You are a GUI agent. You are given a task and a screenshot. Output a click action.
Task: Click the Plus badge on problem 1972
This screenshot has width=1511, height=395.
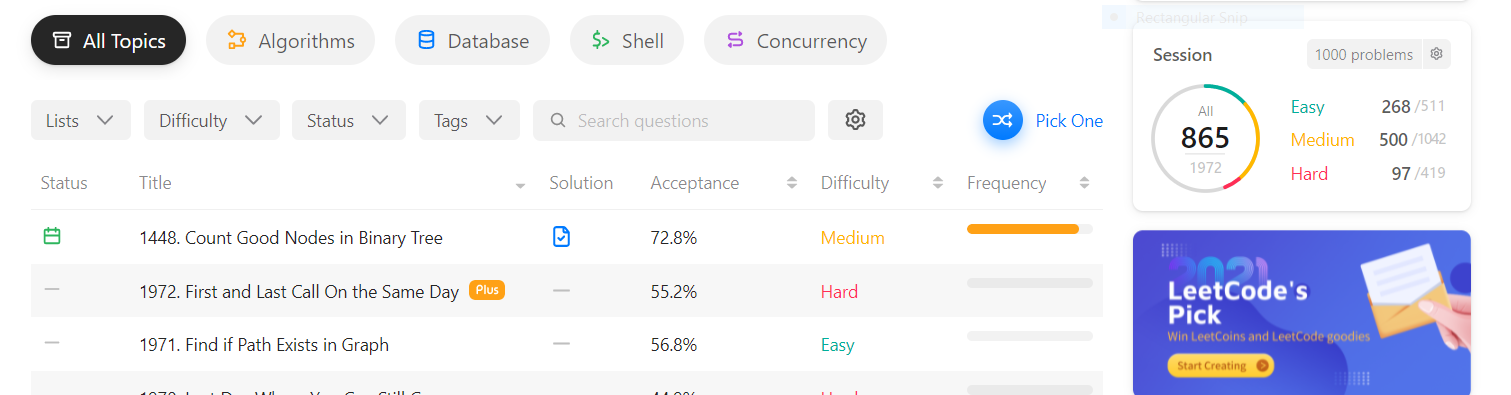tap(487, 290)
